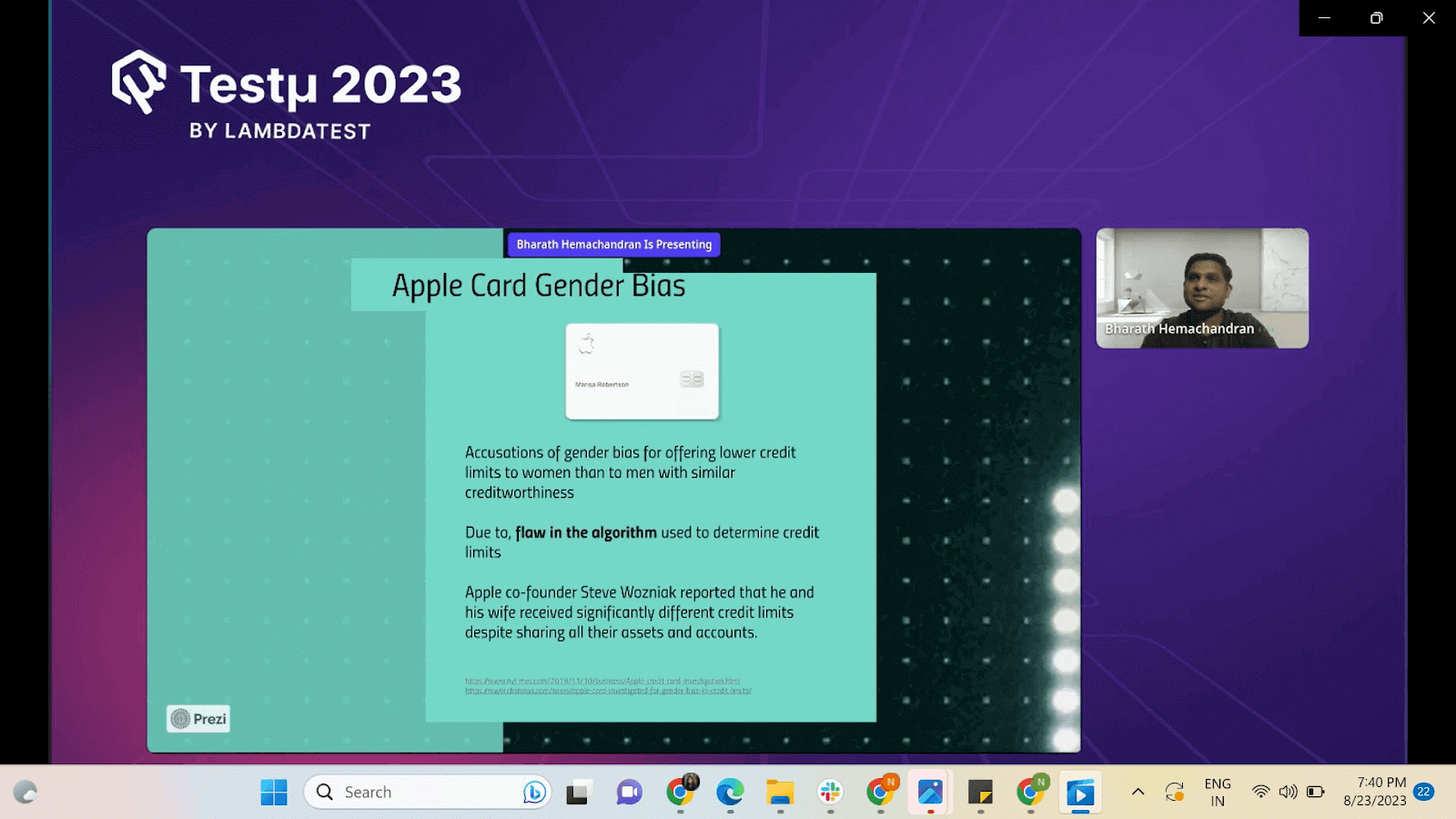Minimize the video player window
1456x819 pixels.
(x=1325, y=18)
